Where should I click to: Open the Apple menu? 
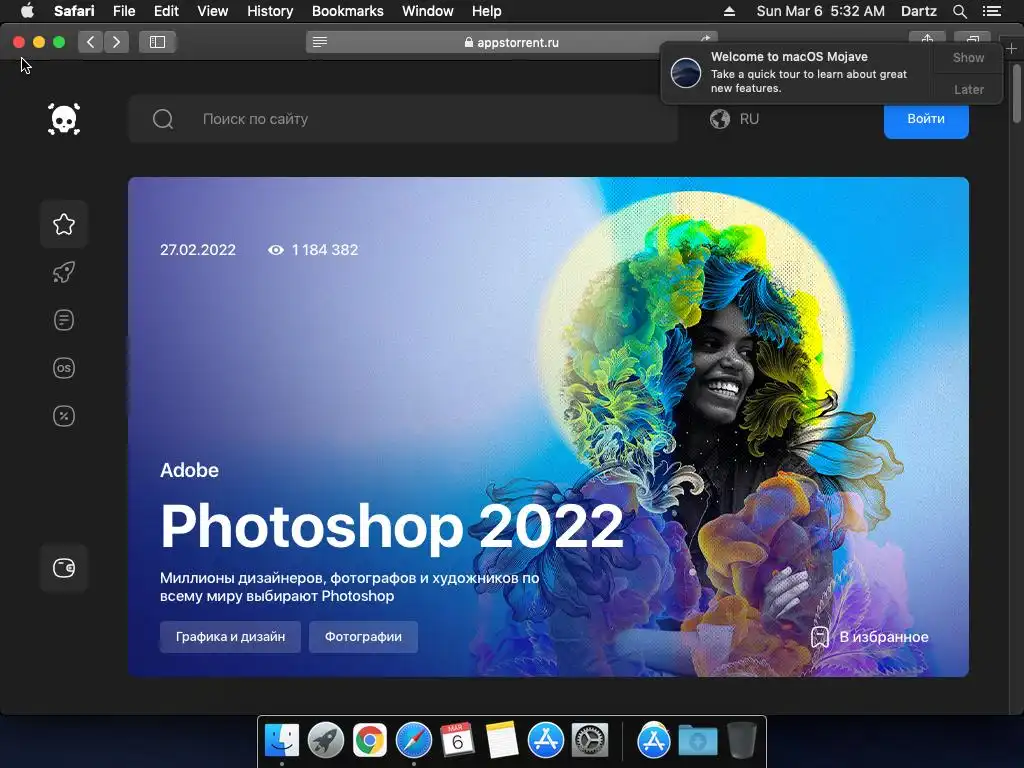coord(27,11)
